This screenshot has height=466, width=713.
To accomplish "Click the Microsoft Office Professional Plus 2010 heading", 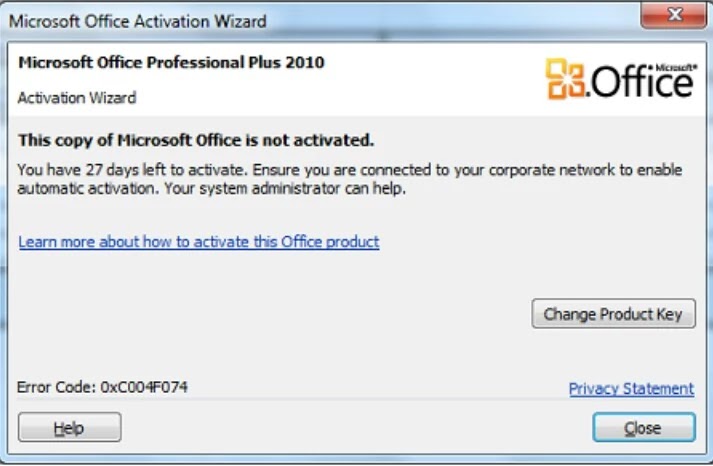I will click(171, 62).
